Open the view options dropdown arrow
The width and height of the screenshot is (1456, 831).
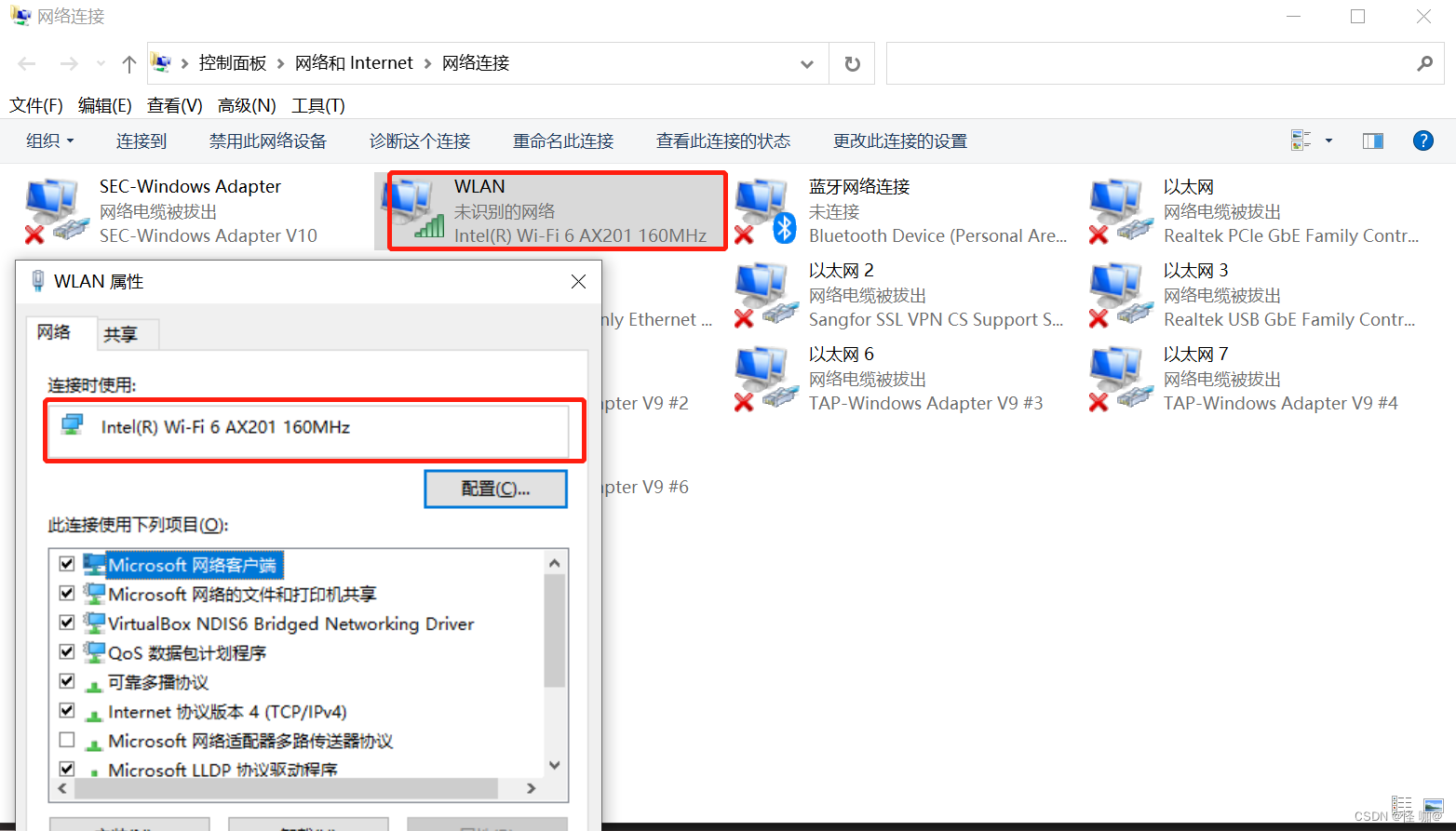pos(1328,141)
